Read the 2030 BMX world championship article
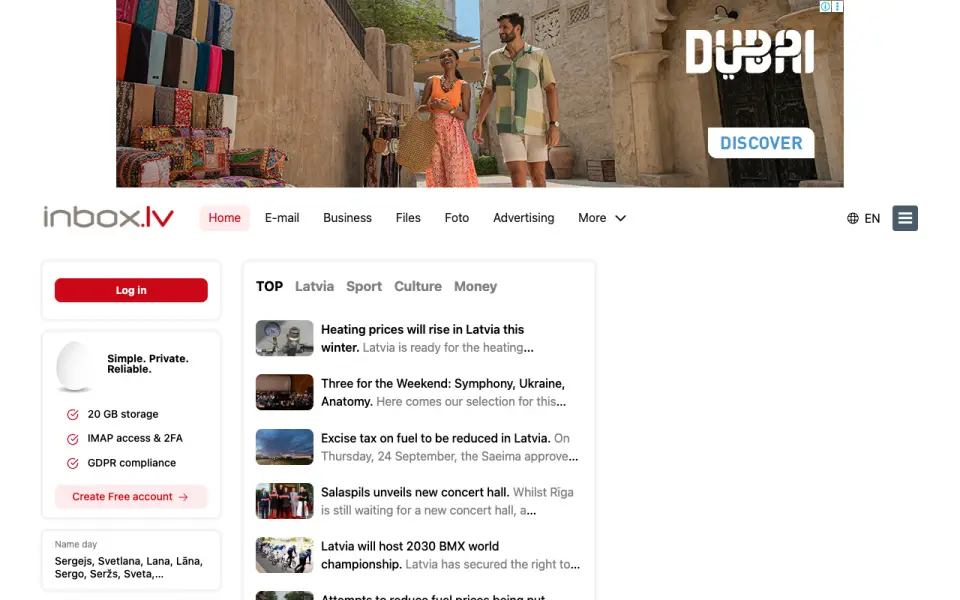Screen dimensions: 960x600 [450, 555]
